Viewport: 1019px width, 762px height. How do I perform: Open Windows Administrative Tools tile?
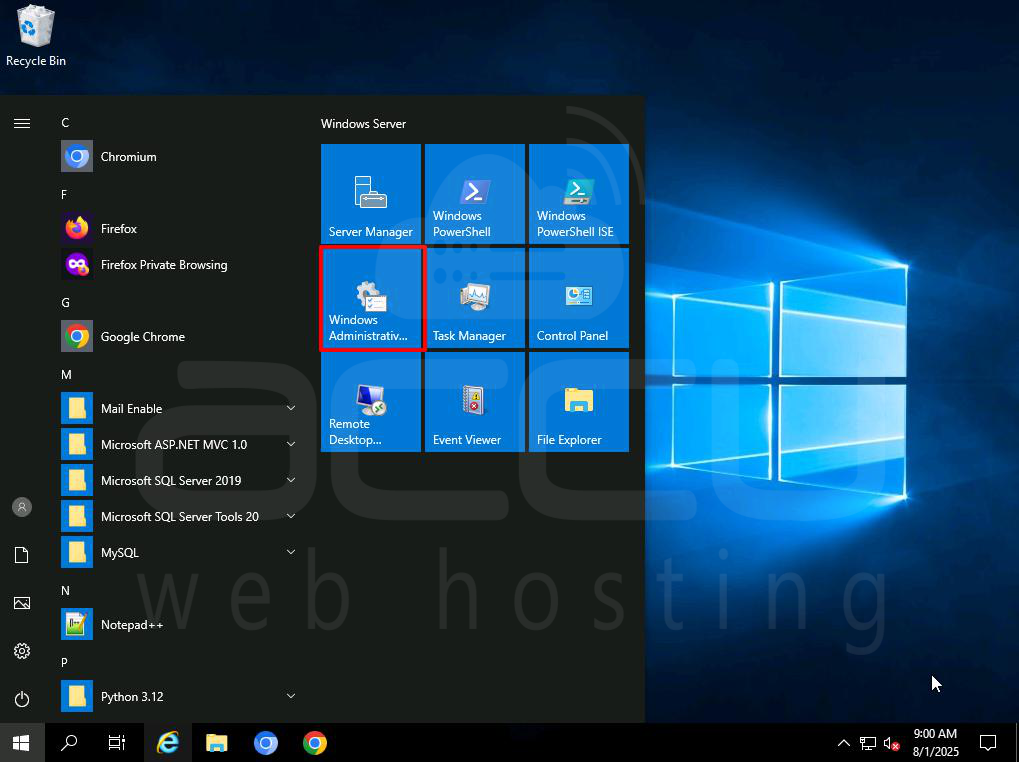click(370, 297)
